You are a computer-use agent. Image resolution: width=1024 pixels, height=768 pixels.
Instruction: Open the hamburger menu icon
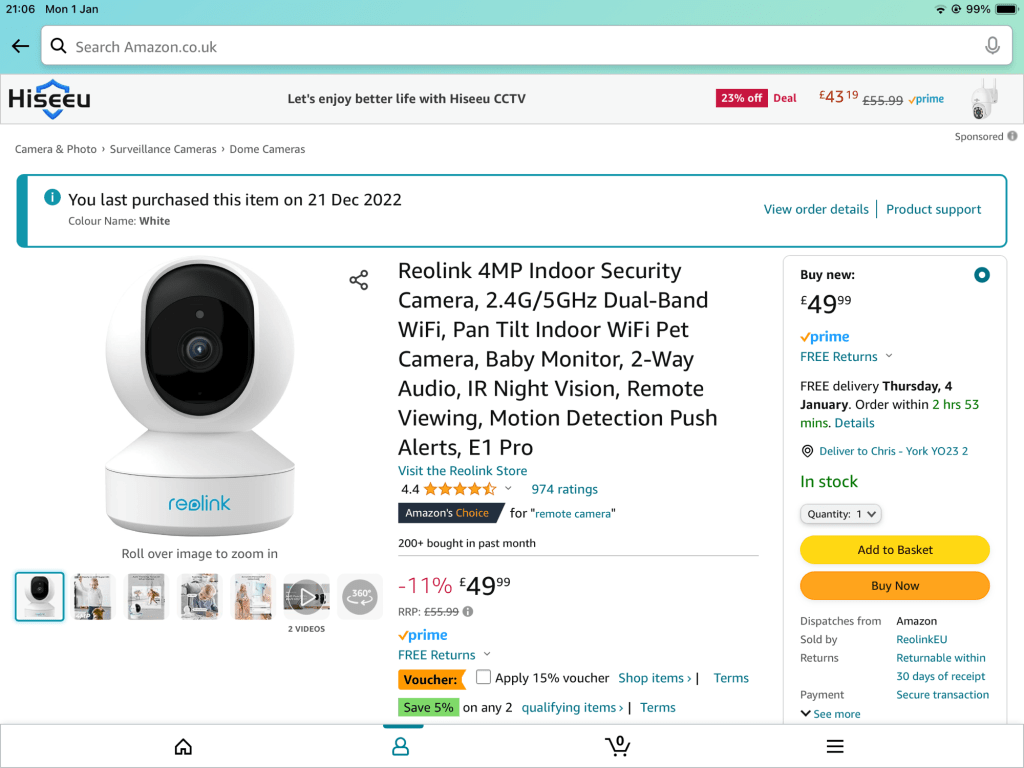pyautogui.click(x=835, y=746)
